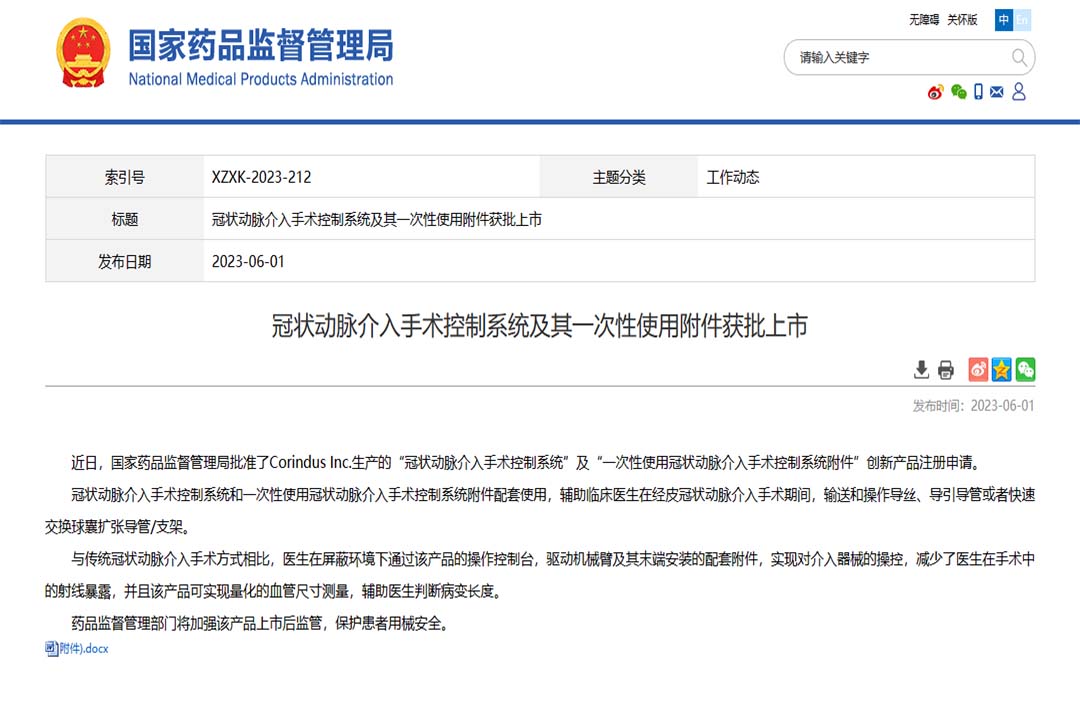Click the download article icon

[921, 370]
